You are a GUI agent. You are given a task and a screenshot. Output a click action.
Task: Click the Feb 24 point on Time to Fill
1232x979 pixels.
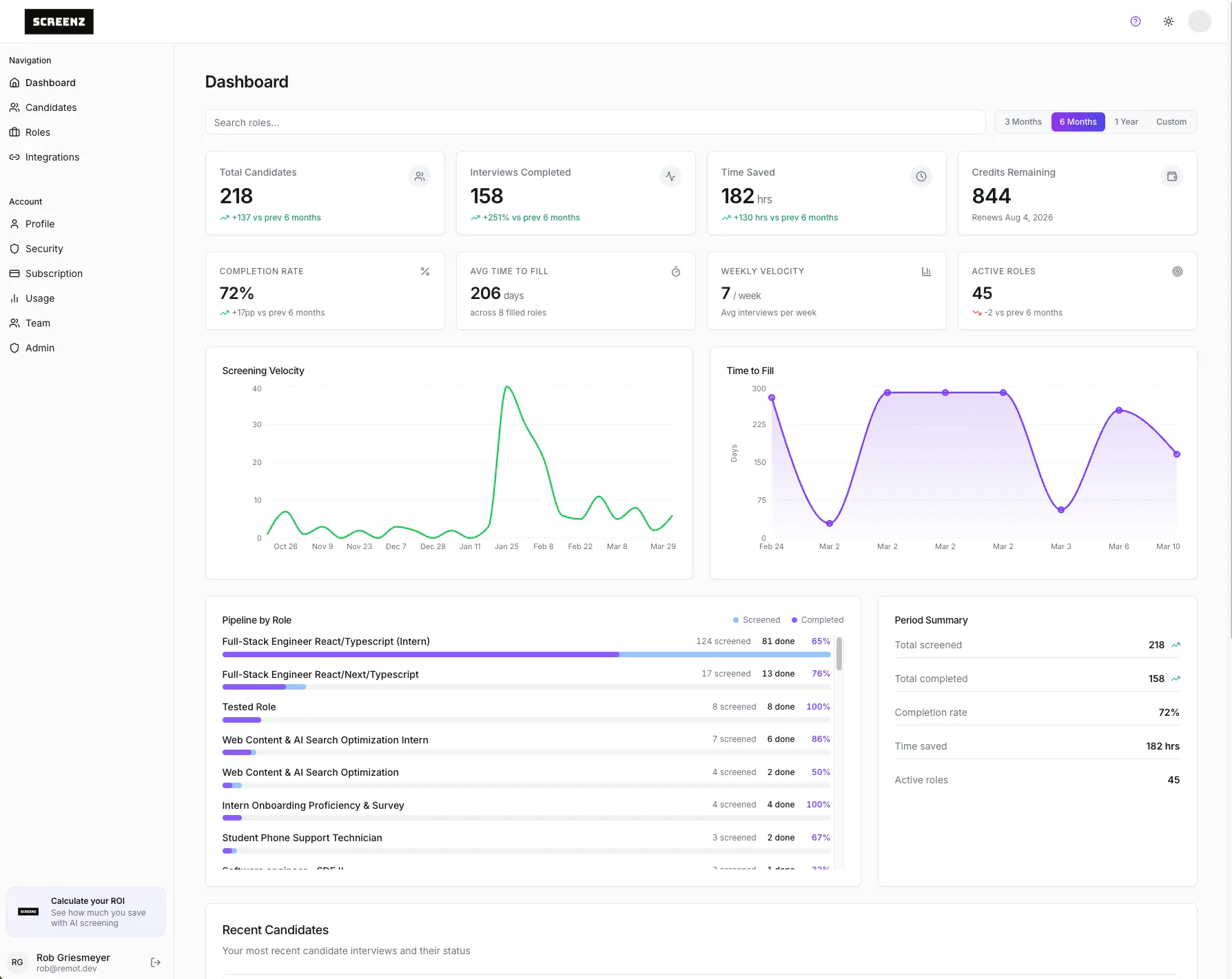click(x=772, y=398)
